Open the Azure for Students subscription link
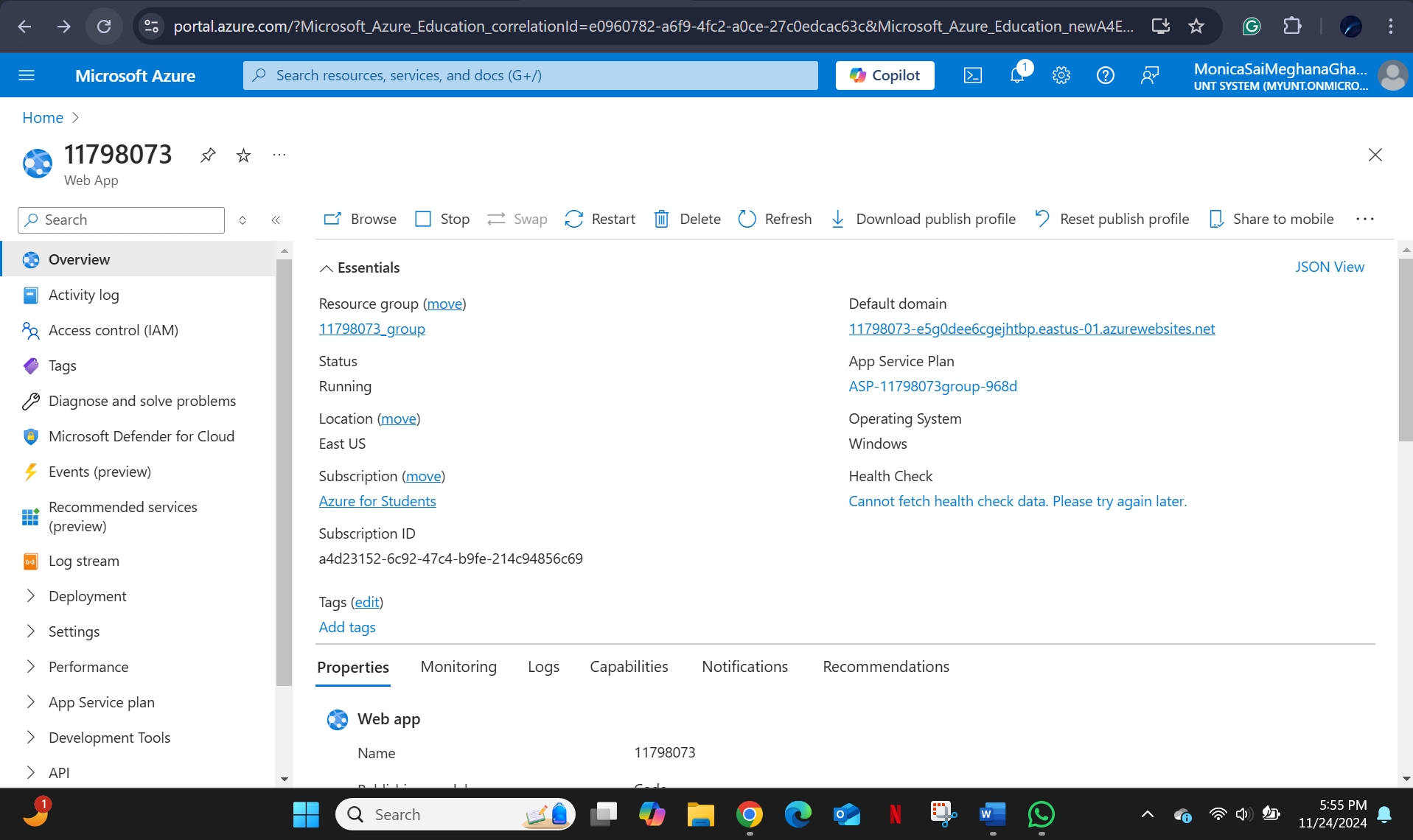 pyautogui.click(x=377, y=501)
